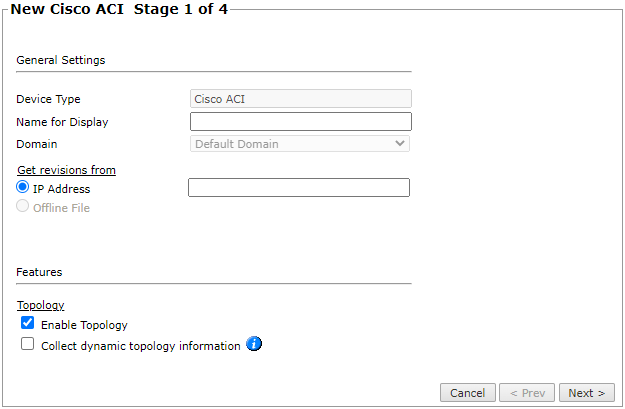Click the New Cisco ACI Stage title
This screenshot has height=409, width=625.
click(118, 11)
